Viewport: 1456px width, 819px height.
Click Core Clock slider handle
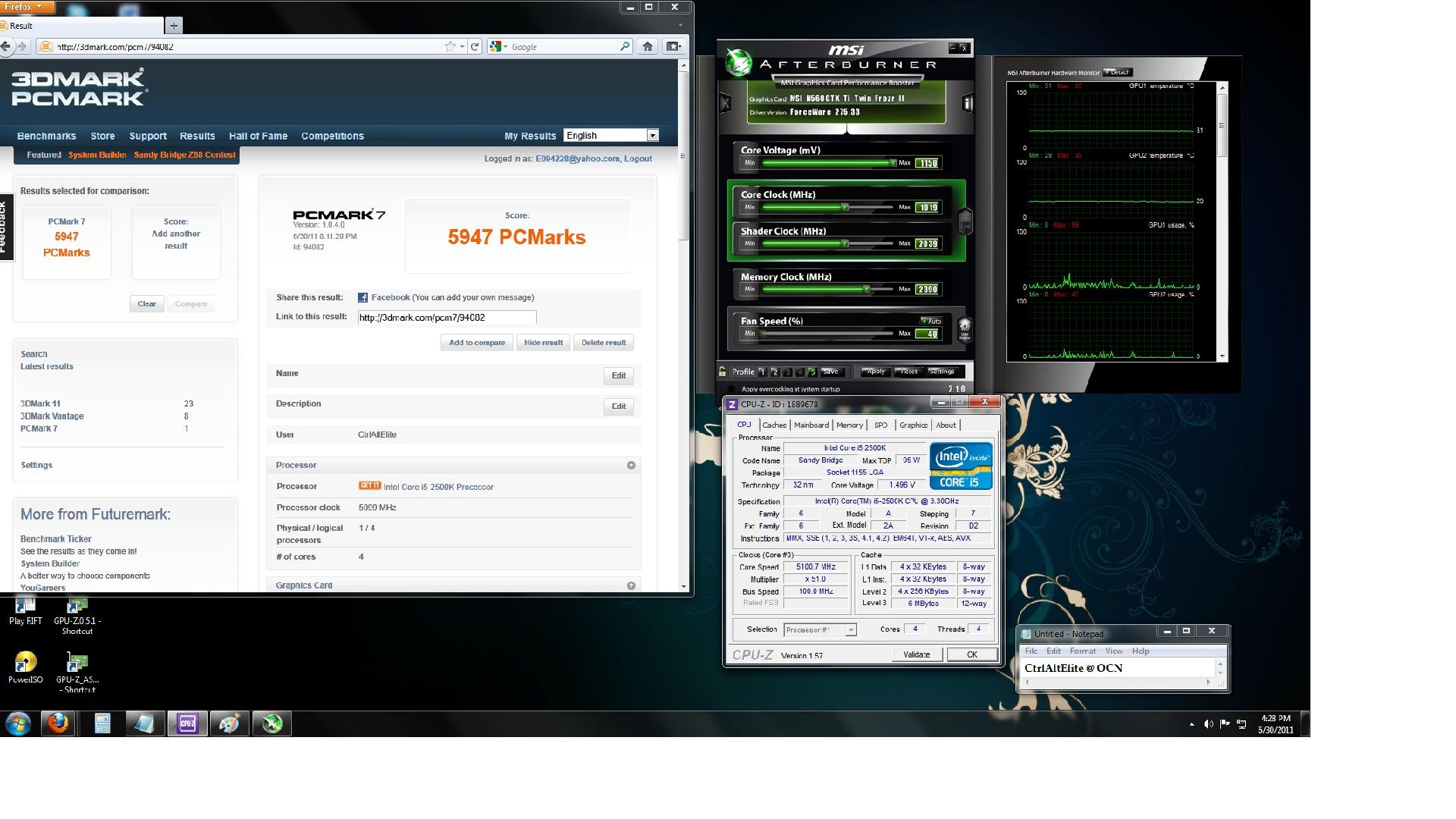845,207
